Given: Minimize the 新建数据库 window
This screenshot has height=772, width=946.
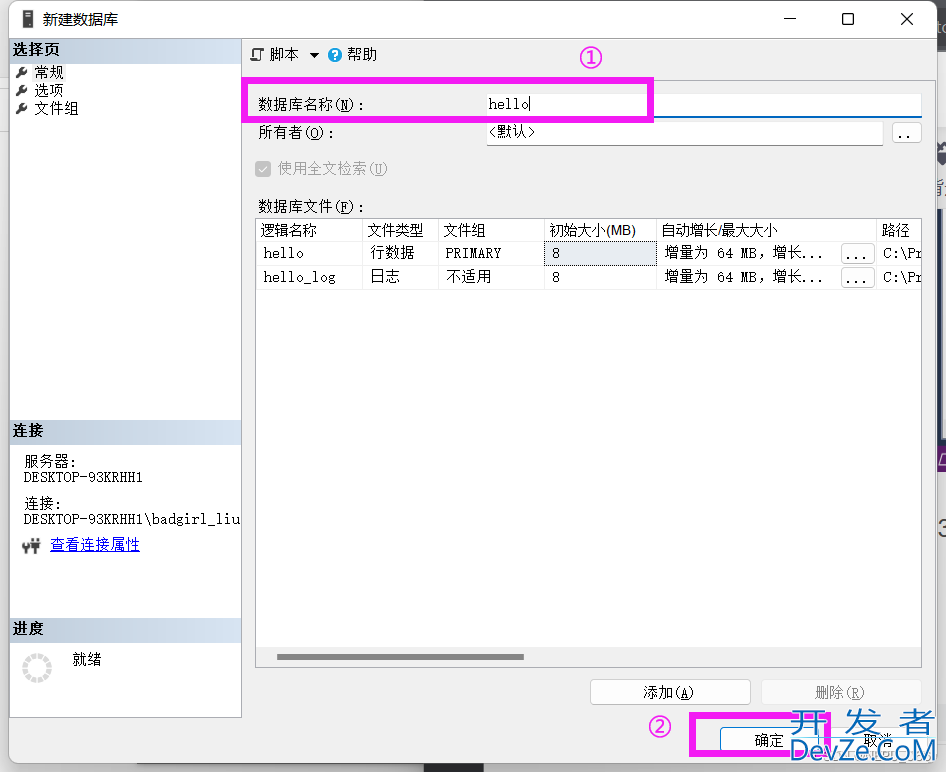Looking at the screenshot, I should 790,19.
